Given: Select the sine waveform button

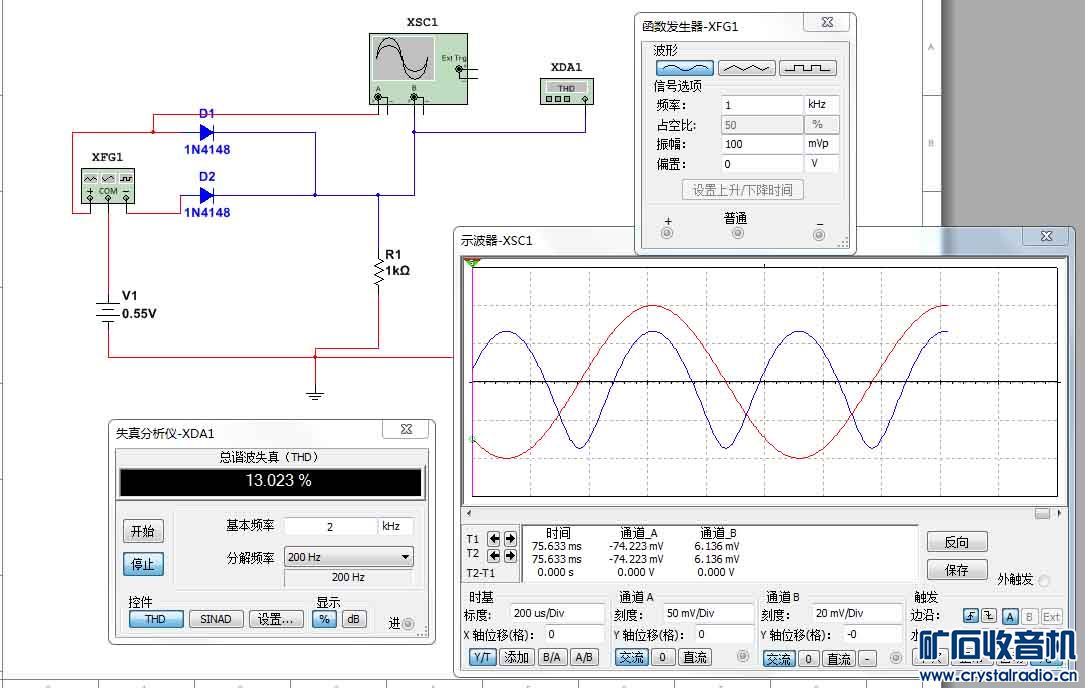Looking at the screenshot, I should point(685,68).
